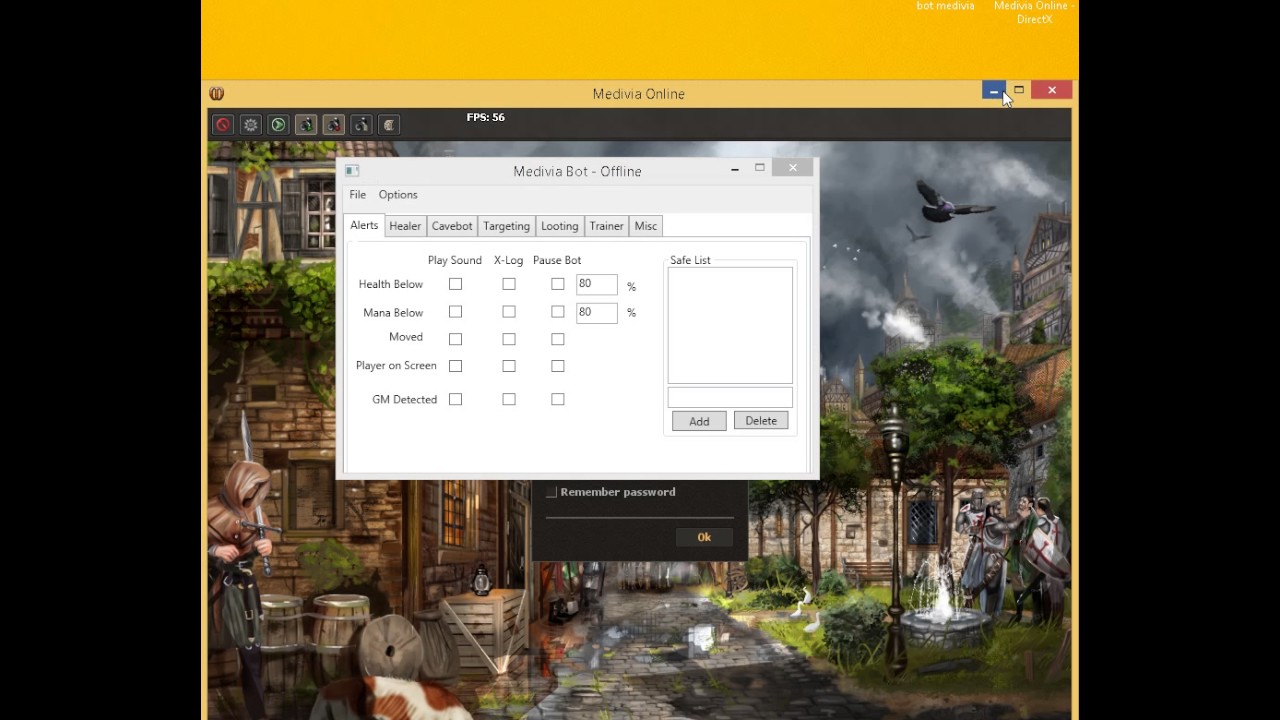Image resolution: width=1280 pixels, height=720 pixels.
Task: Enable Pause Bot for Moved
Action: pyautogui.click(x=558, y=339)
